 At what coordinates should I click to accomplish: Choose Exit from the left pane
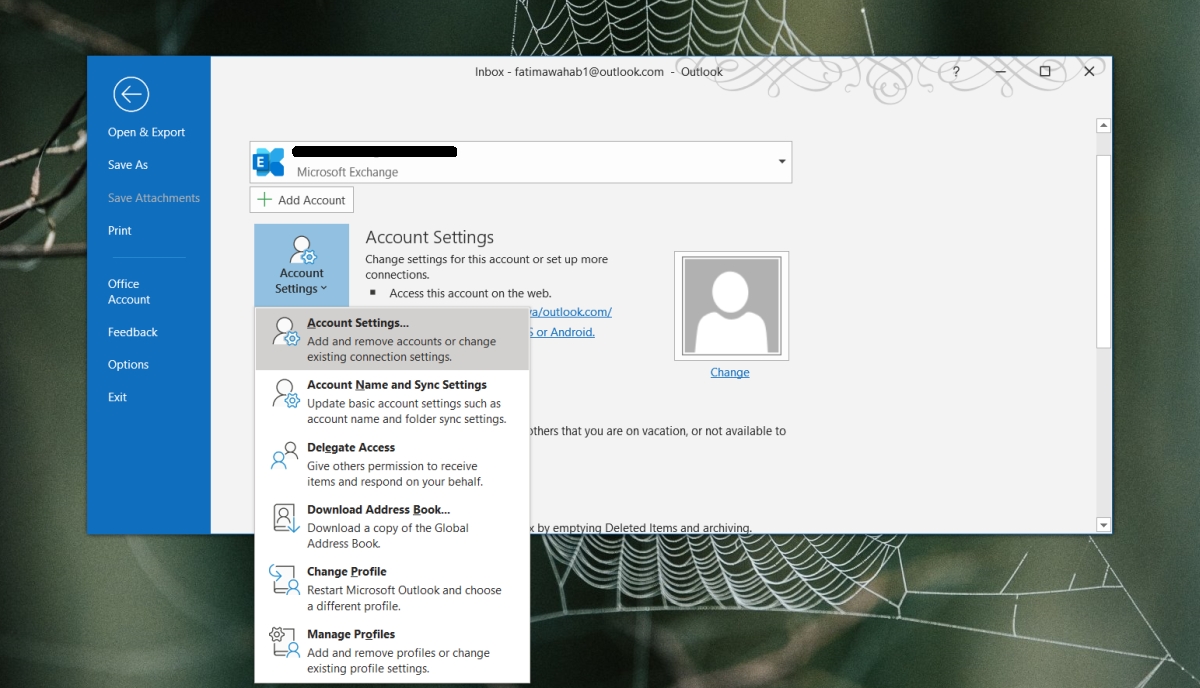coord(117,396)
